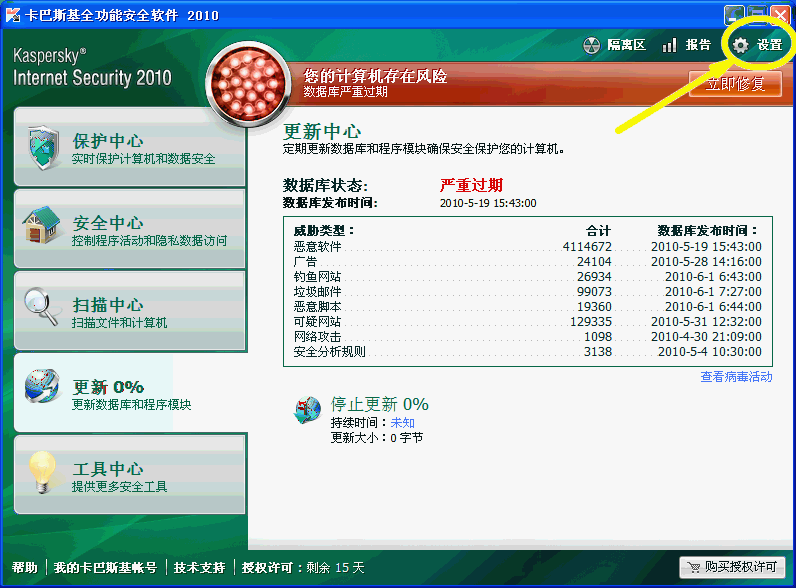The width and height of the screenshot is (796, 588).
Task: Click 授权许可 license link
Action: [267, 567]
